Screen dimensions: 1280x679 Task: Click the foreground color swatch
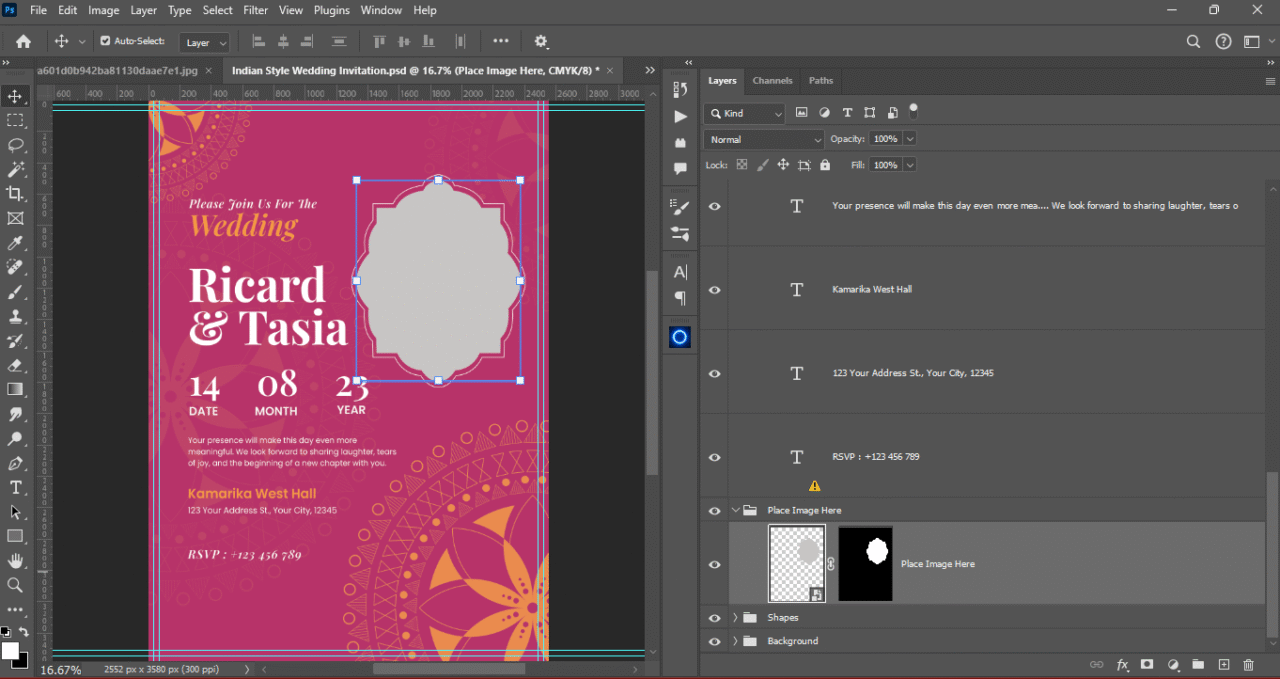click(9, 651)
